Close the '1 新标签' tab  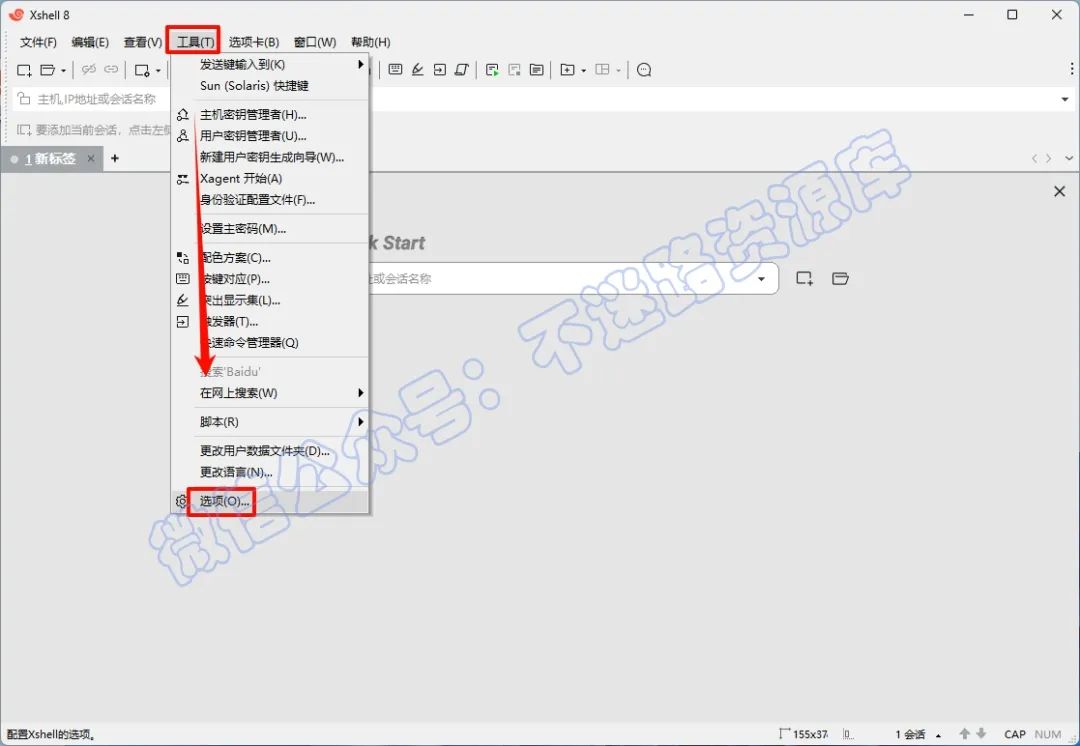pos(91,158)
